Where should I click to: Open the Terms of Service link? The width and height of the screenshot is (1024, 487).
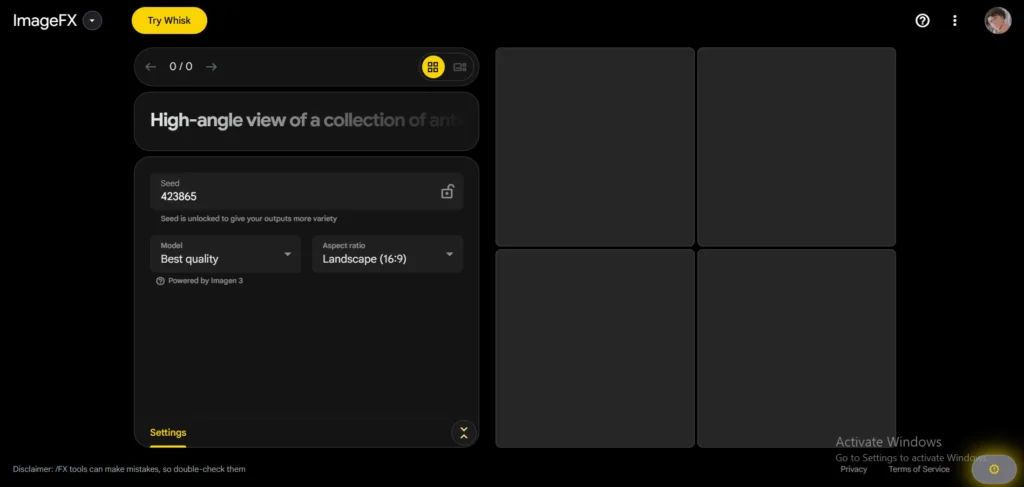919,469
